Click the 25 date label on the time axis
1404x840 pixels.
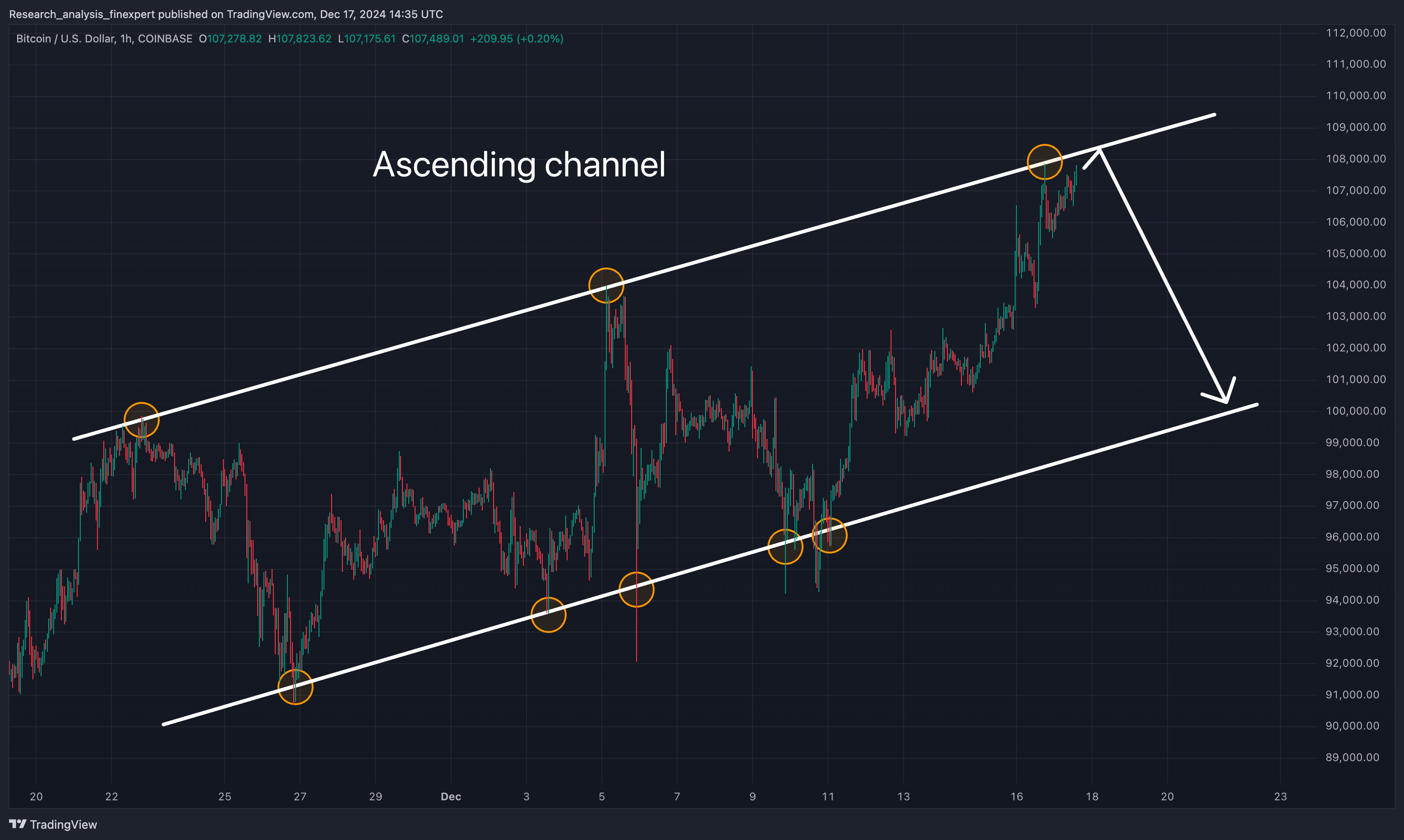coord(225,796)
